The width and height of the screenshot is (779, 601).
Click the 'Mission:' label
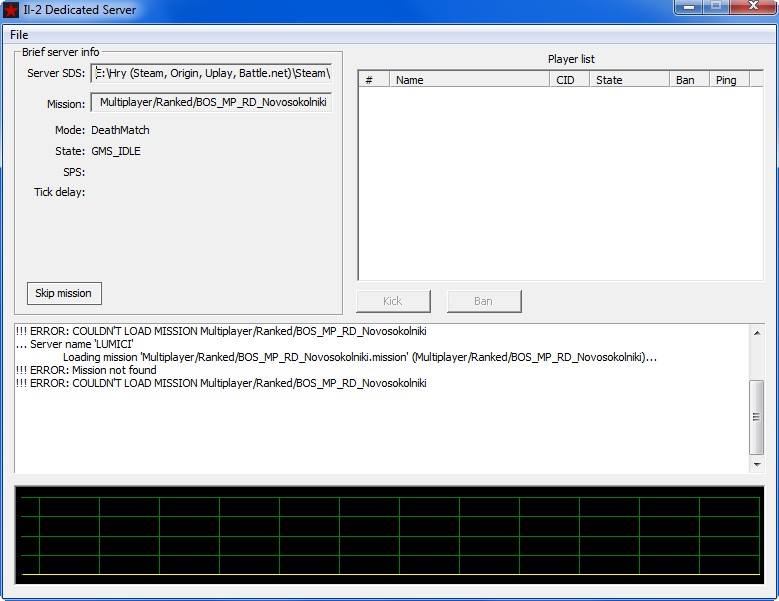point(66,104)
